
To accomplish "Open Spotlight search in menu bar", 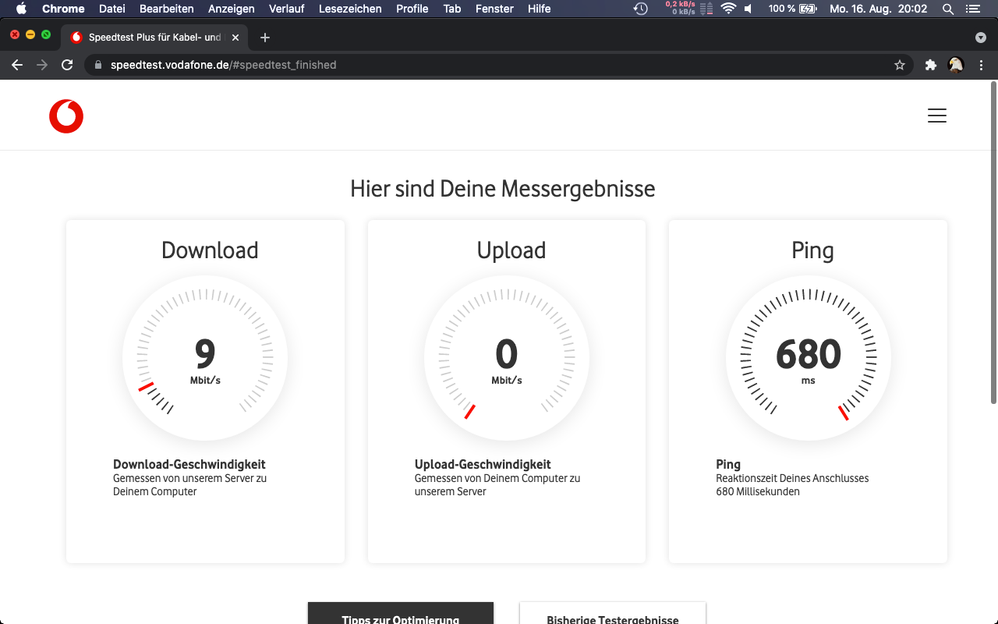I will point(948,9).
